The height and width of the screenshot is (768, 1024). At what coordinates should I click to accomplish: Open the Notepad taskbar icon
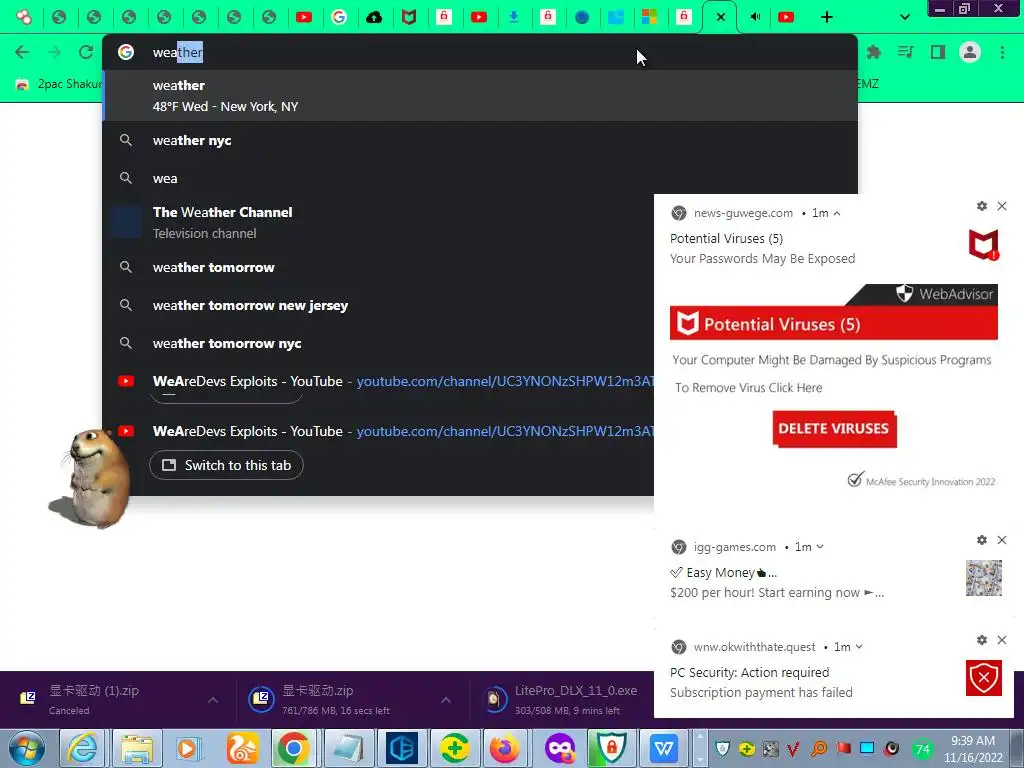348,748
